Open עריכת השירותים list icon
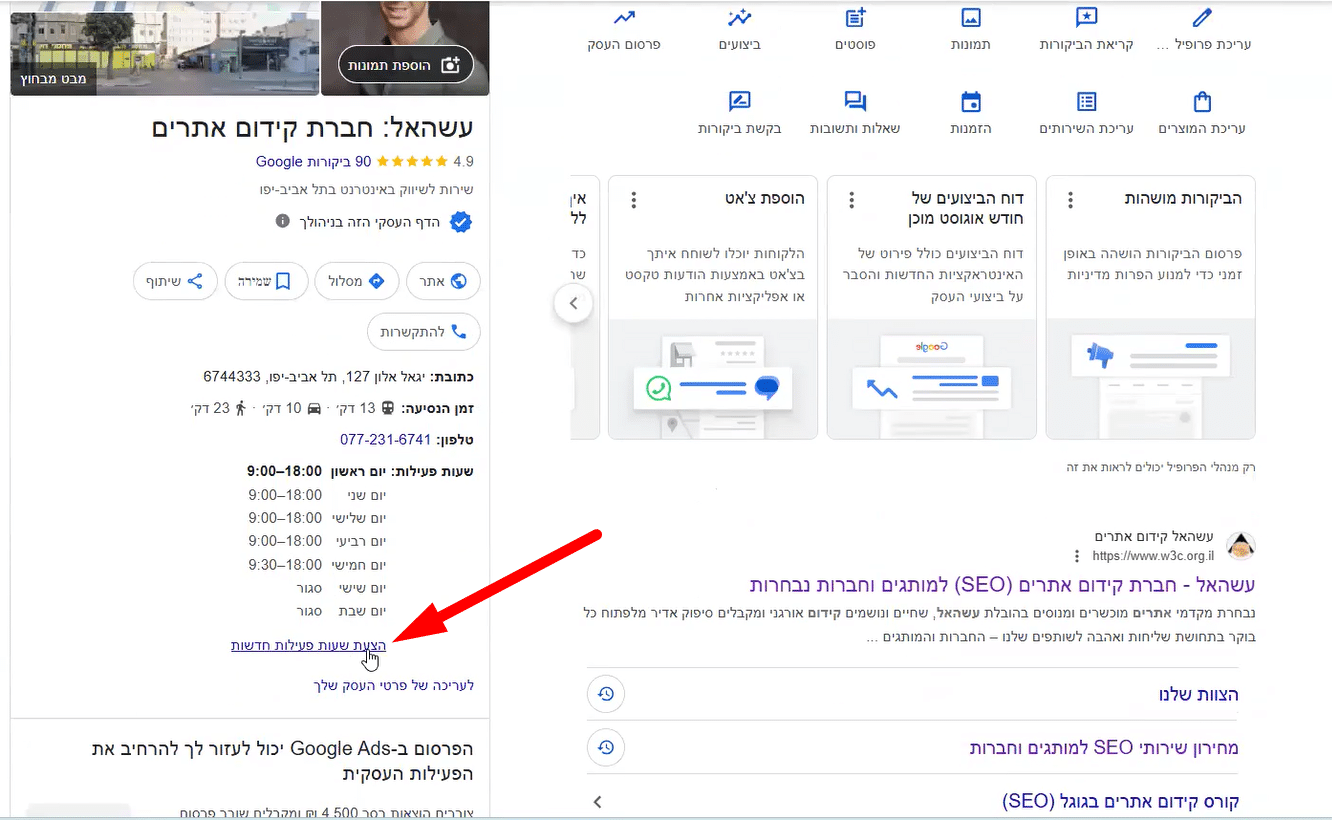The width and height of the screenshot is (1332, 820). [1086, 102]
